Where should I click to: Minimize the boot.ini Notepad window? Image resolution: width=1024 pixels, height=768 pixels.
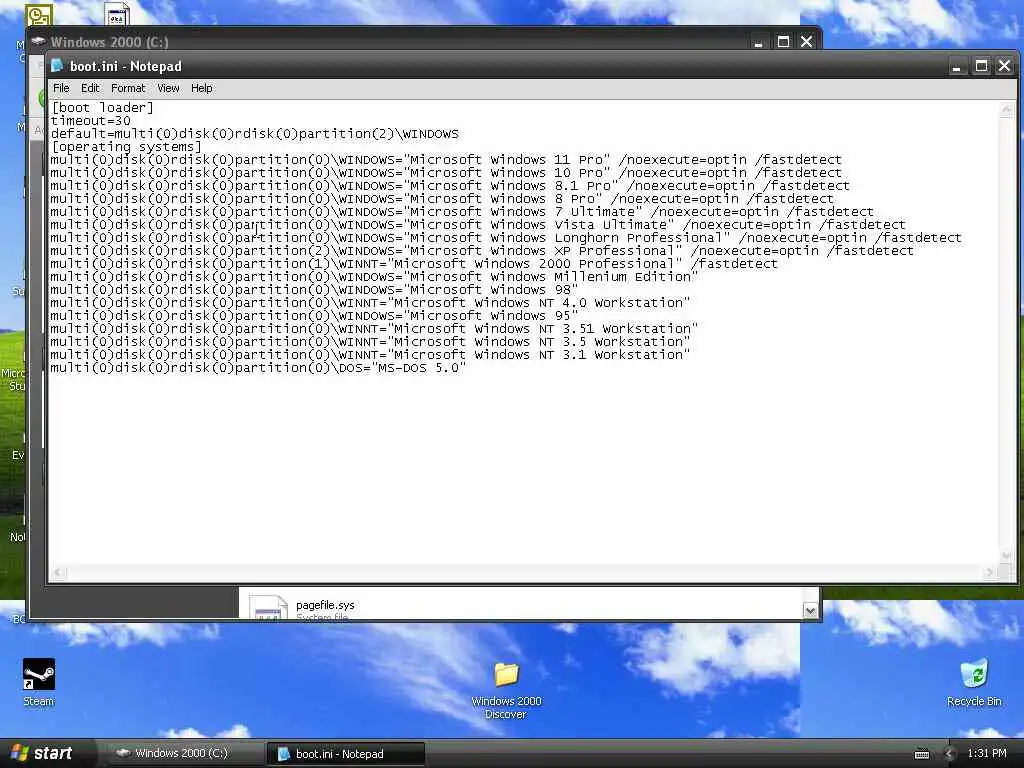click(957, 66)
